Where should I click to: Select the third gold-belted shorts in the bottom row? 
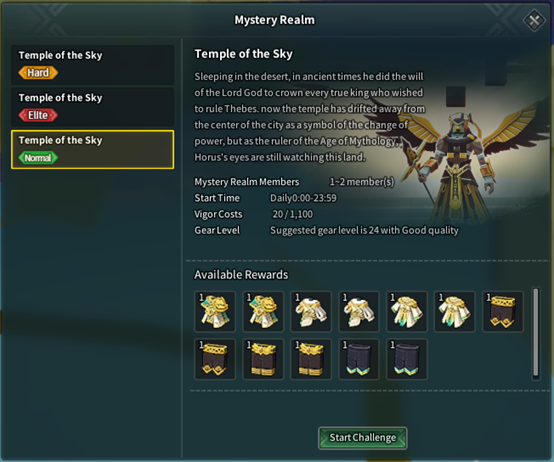[311, 359]
